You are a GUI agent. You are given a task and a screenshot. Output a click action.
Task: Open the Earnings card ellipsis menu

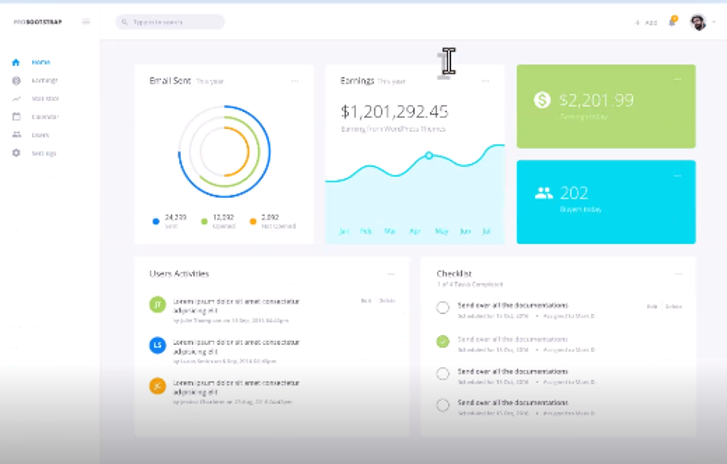pyautogui.click(x=486, y=81)
